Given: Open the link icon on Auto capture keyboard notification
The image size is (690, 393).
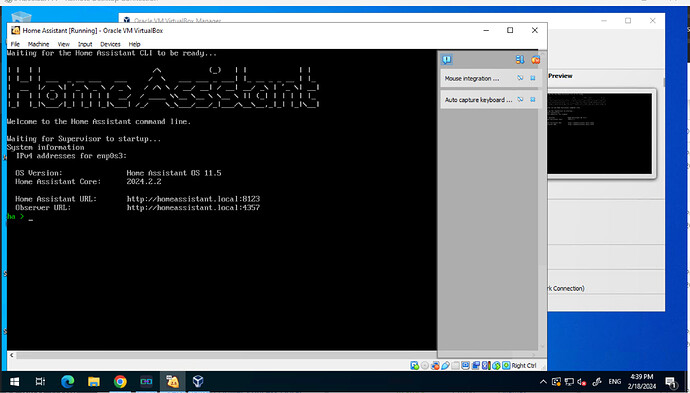Looking at the screenshot, I should tap(520, 99).
